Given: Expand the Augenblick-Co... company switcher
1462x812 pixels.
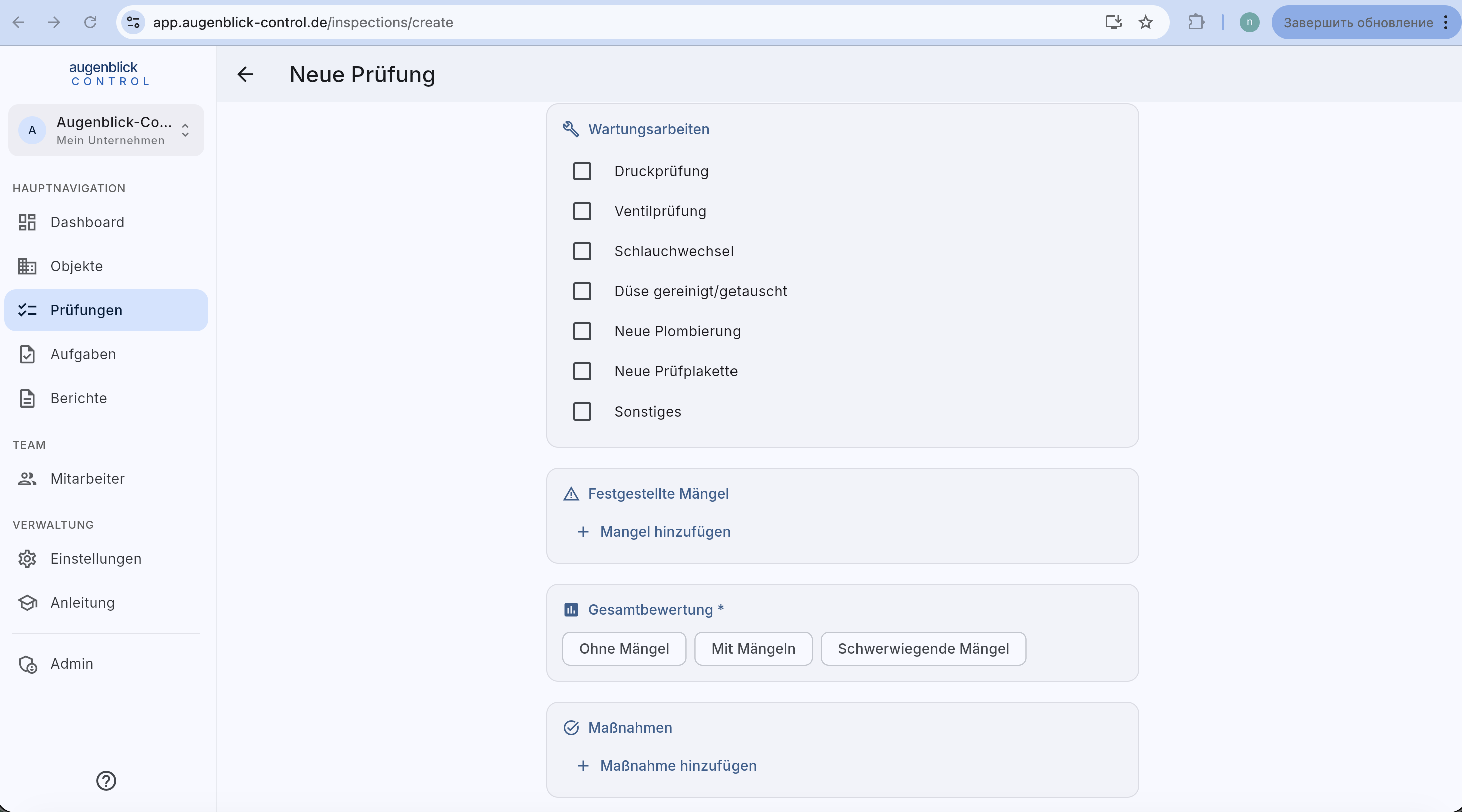Looking at the screenshot, I should click(106, 130).
